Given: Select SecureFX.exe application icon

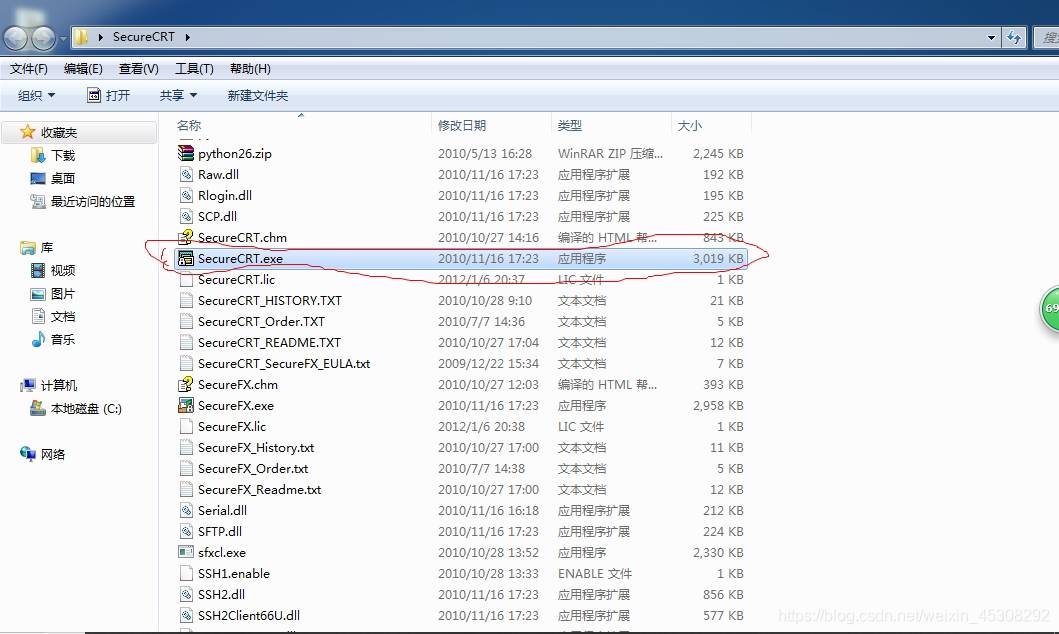Looking at the screenshot, I should click(186, 405).
